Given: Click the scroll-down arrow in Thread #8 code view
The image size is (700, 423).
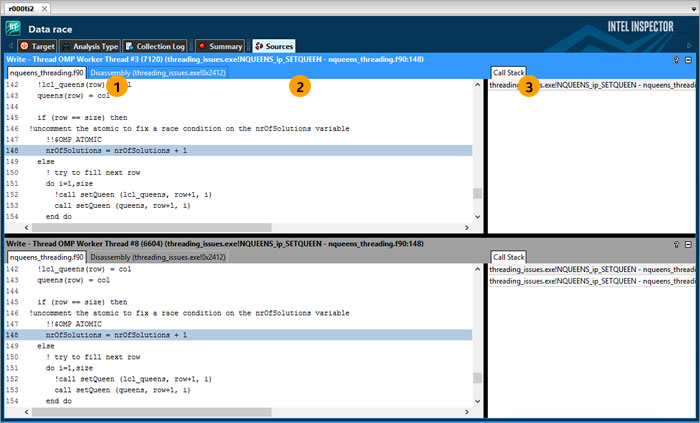Looking at the screenshot, I should [x=477, y=401].
